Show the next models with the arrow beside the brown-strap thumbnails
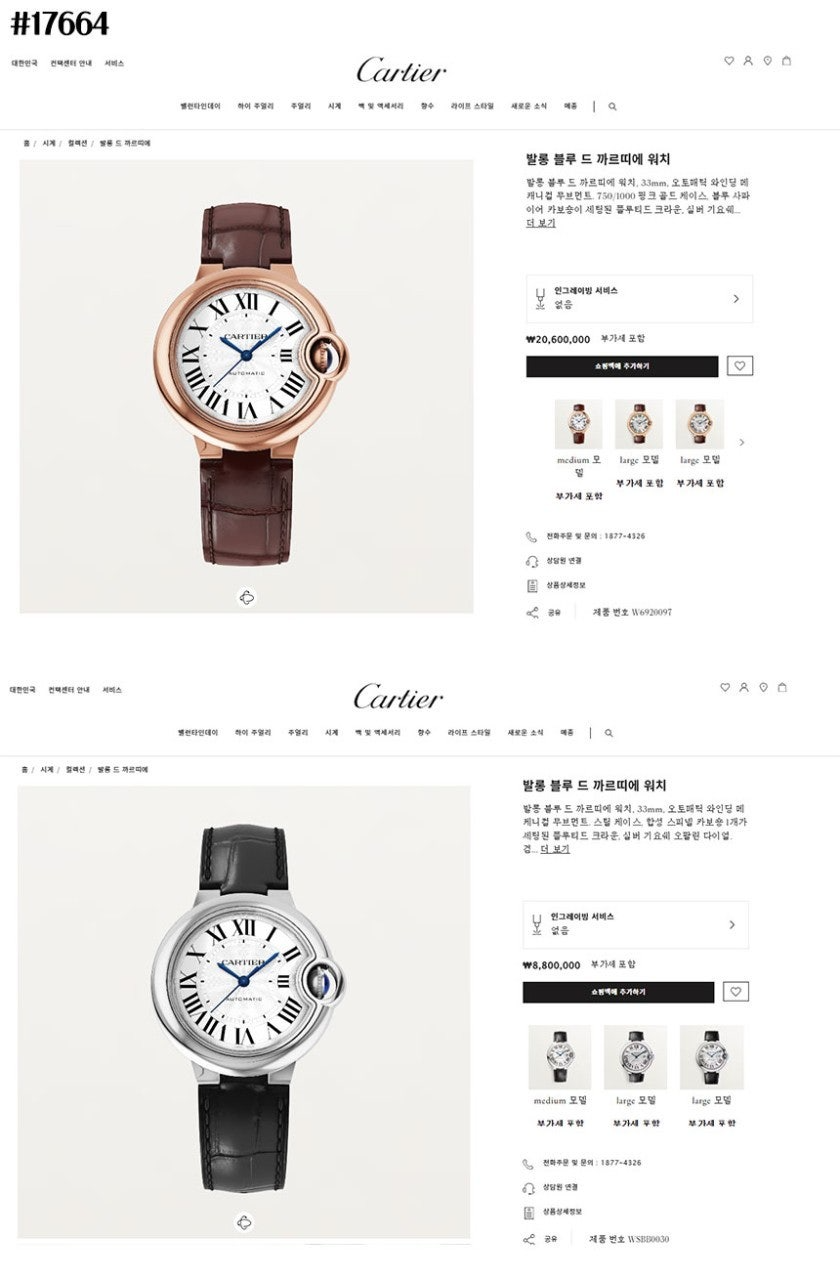Screen dimensions: 840x1280 tap(741, 442)
